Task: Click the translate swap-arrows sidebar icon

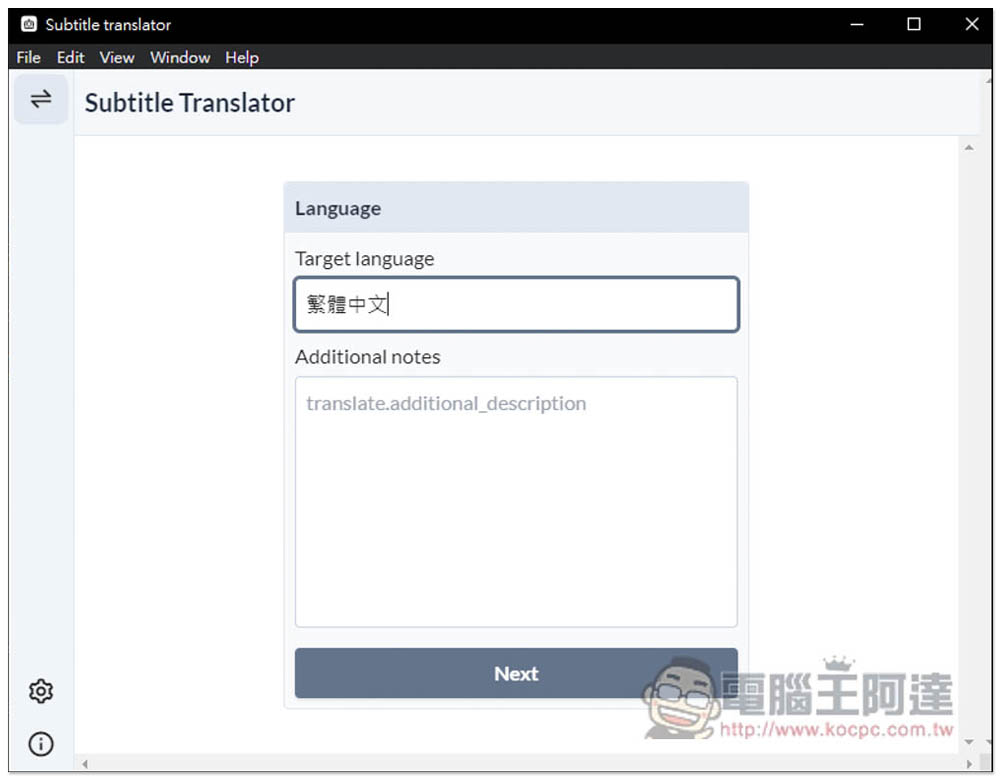Action: pyautogui.click(x=41, y=99)
